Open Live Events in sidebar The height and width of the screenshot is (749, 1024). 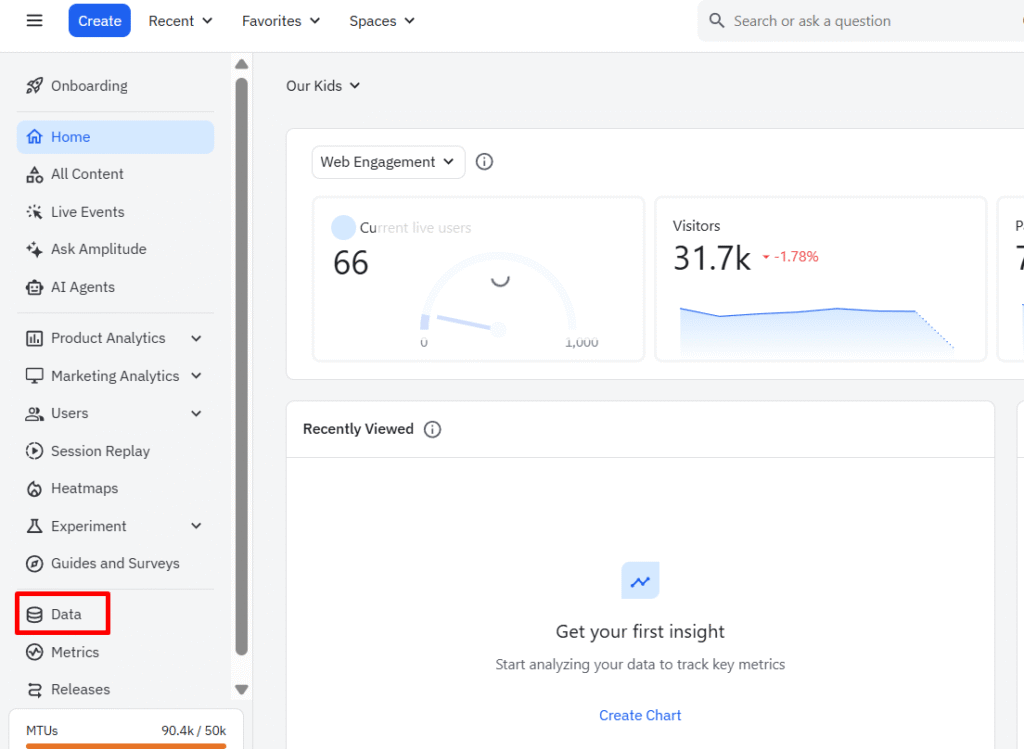coord(87,212)
